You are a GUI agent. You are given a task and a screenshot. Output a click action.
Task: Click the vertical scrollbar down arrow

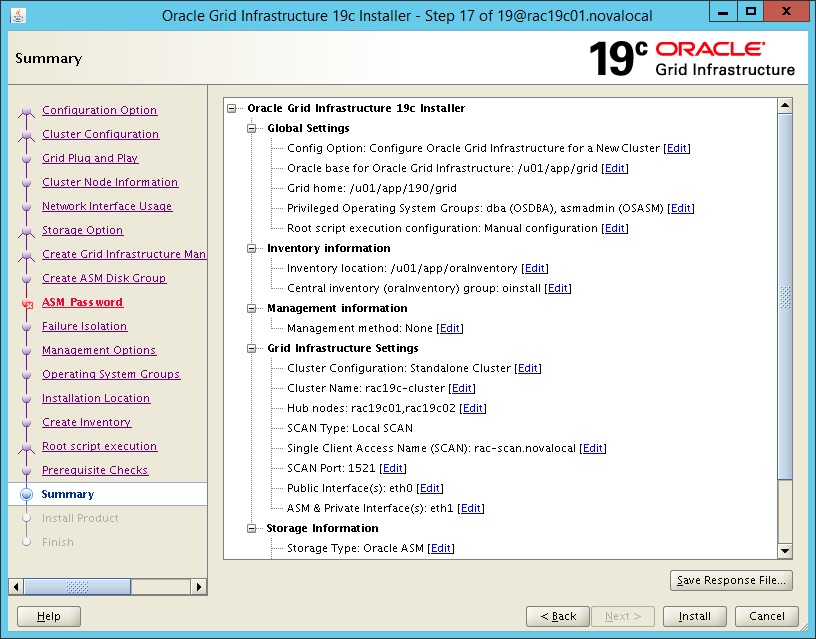783,551
